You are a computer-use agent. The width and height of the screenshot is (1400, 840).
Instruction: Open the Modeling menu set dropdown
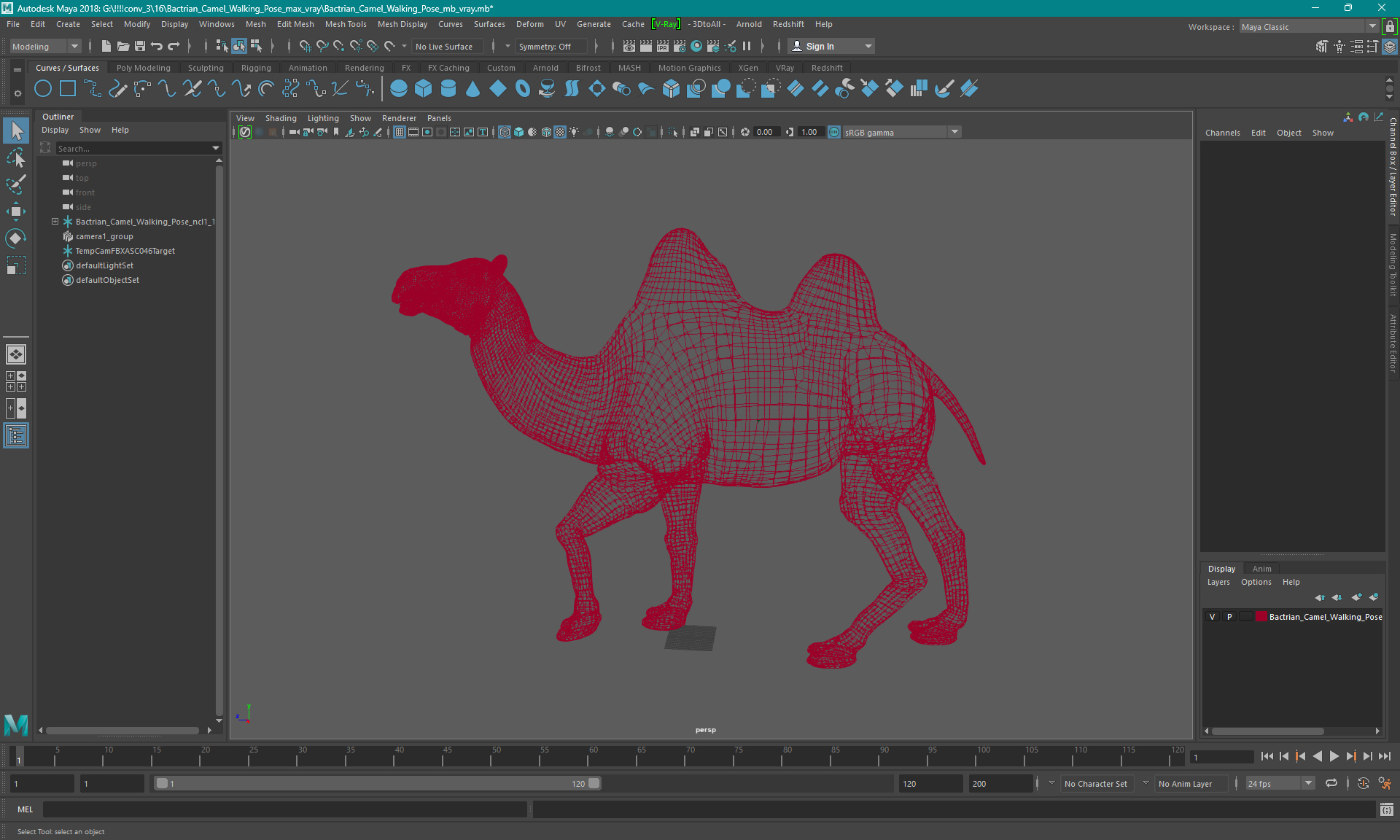point(45,47)
